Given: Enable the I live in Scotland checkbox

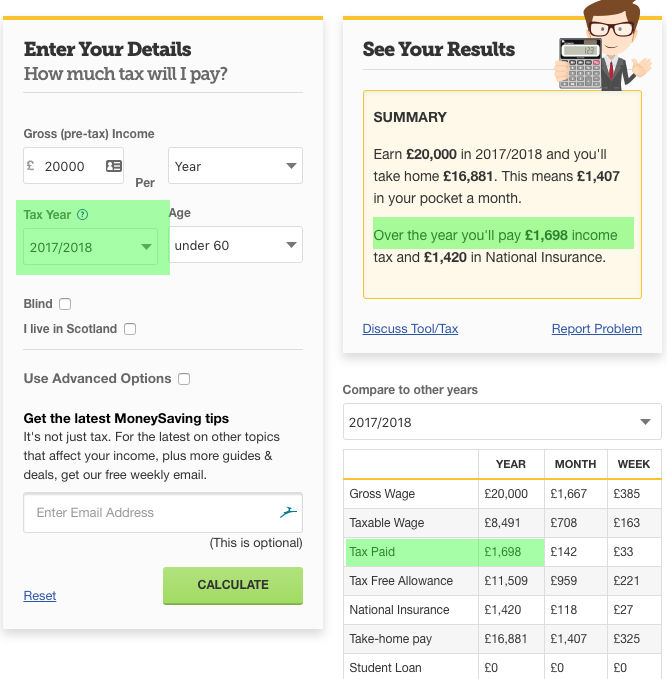Looking at the screenshot, I should [x=130, y=329].
